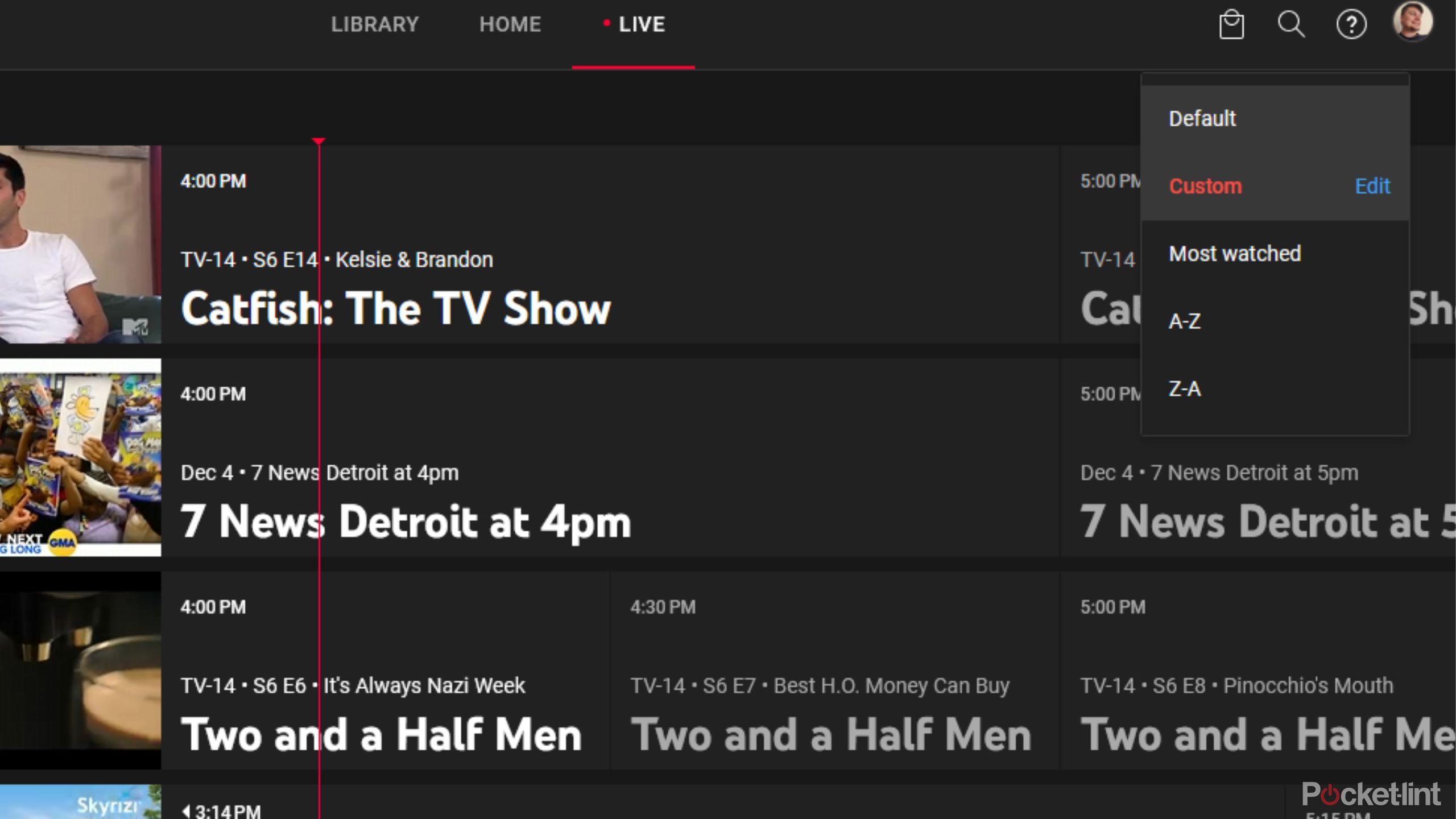Open search with the magnifier icon
This screenshot has width=1456, height=819.
click(x=1291, y=24)
